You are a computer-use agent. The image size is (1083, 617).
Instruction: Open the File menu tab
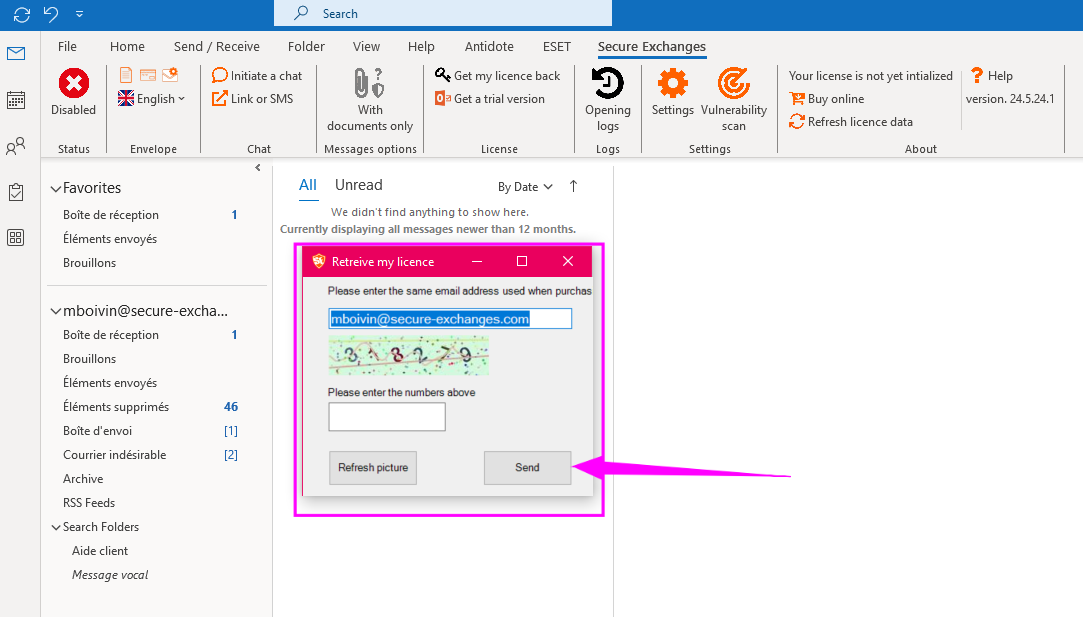[x=67, y=46]
